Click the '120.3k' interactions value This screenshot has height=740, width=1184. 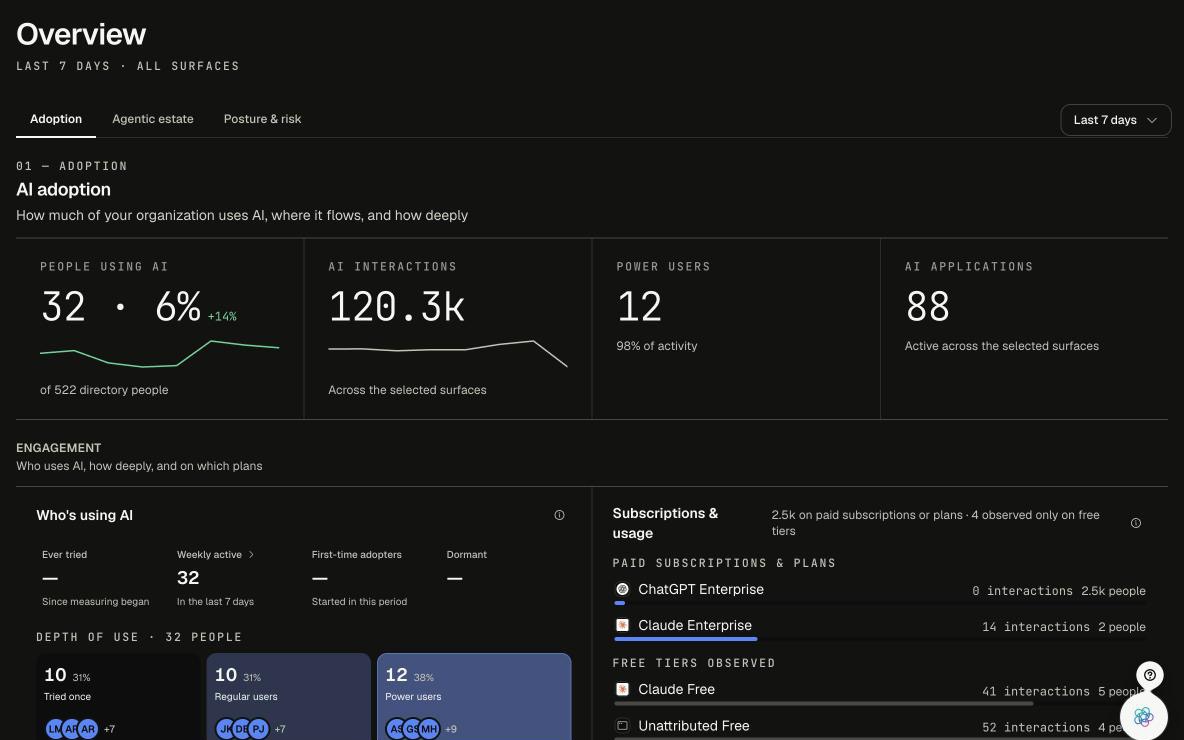(396, 307)
